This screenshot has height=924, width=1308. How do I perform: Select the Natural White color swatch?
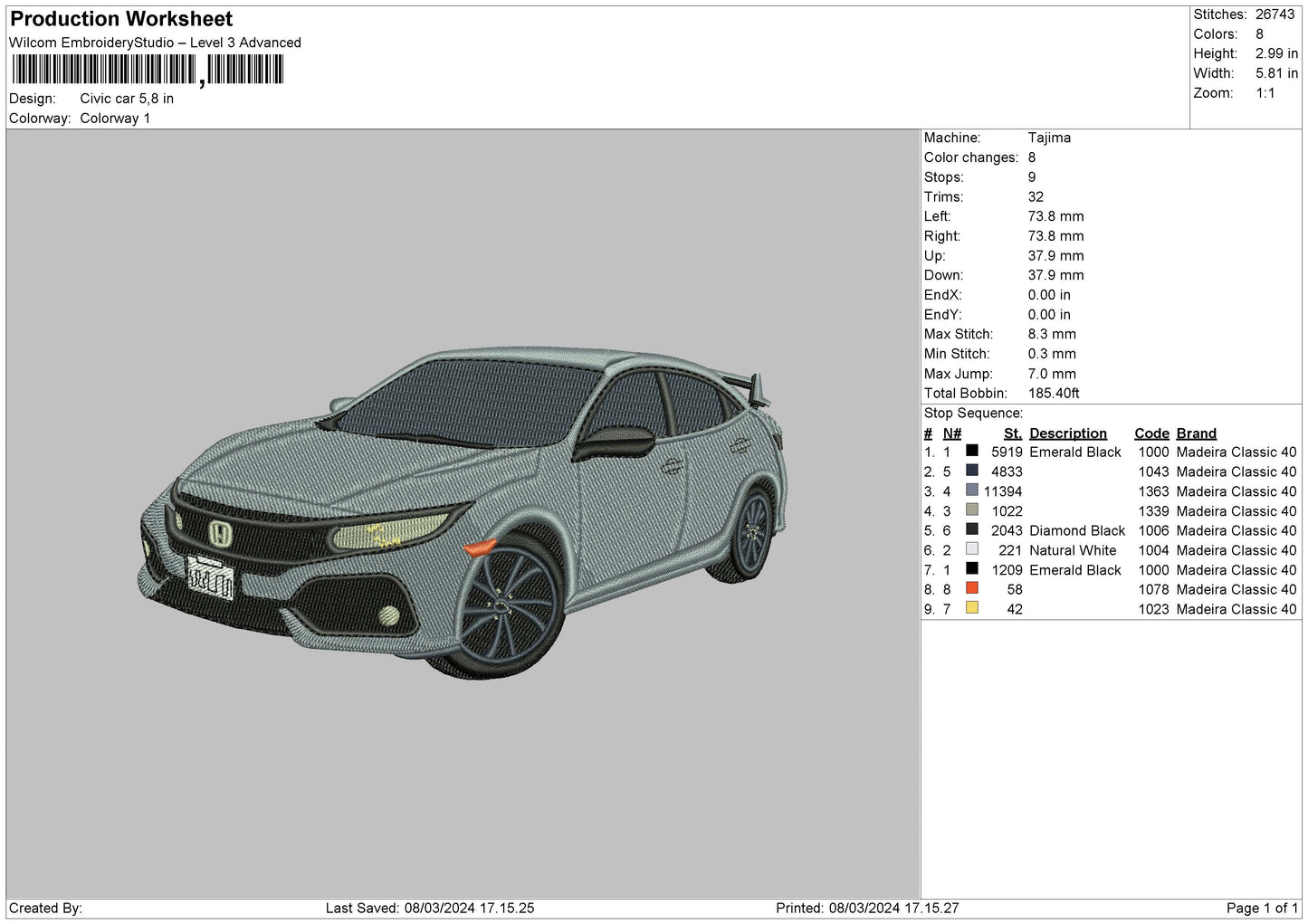click(972, 550)
